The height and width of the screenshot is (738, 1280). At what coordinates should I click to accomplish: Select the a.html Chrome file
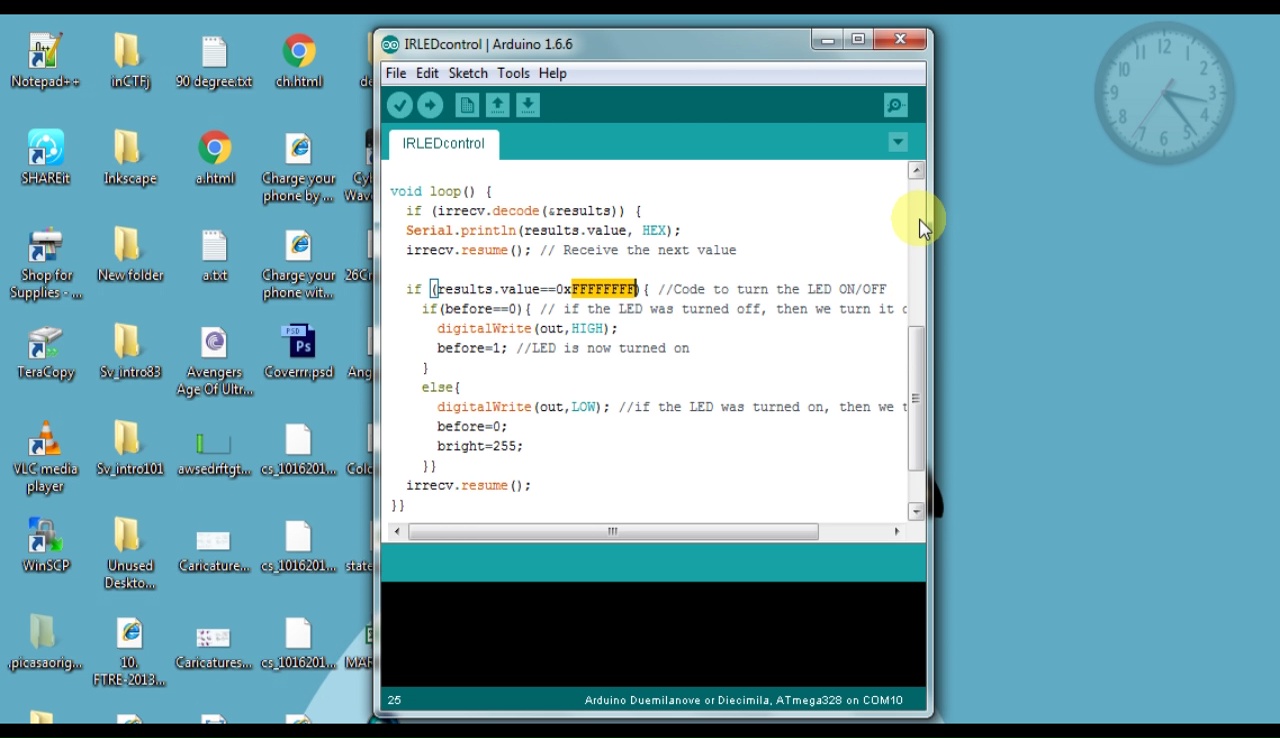pos(214,158)
